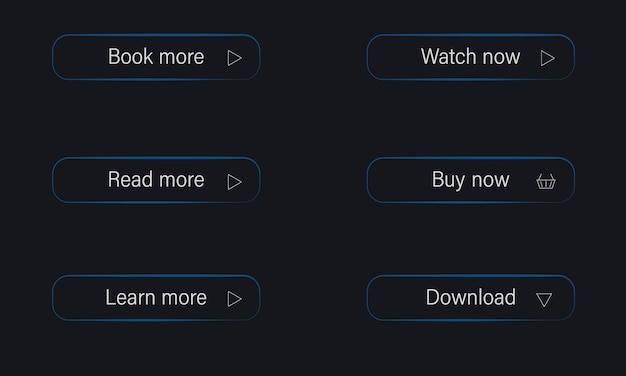
Task: Select the Watch now button
Action: [x=471, y=57]
